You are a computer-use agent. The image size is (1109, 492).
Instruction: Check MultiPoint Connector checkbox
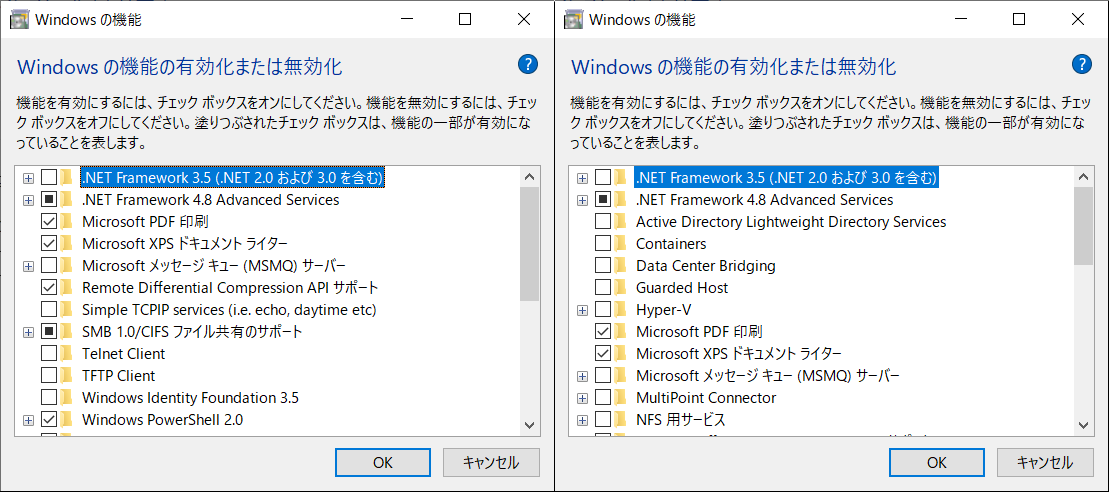603,397
